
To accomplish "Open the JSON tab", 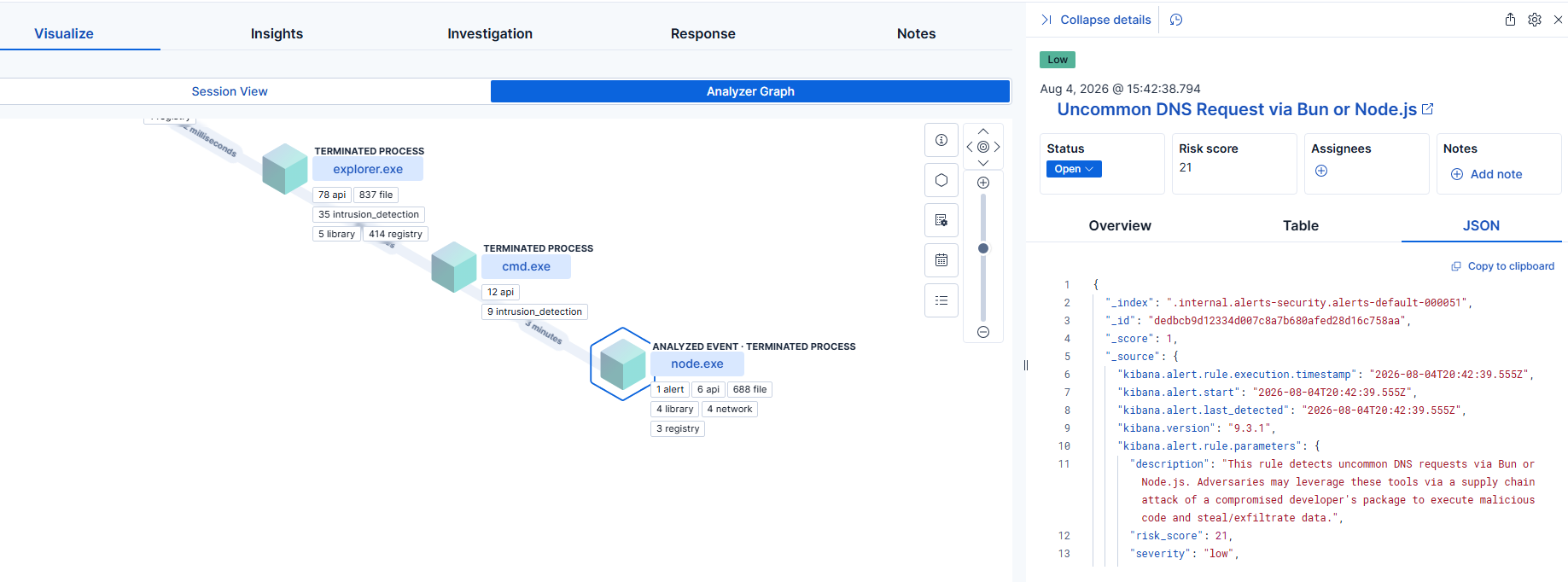I will click(x=1481, y=225).
